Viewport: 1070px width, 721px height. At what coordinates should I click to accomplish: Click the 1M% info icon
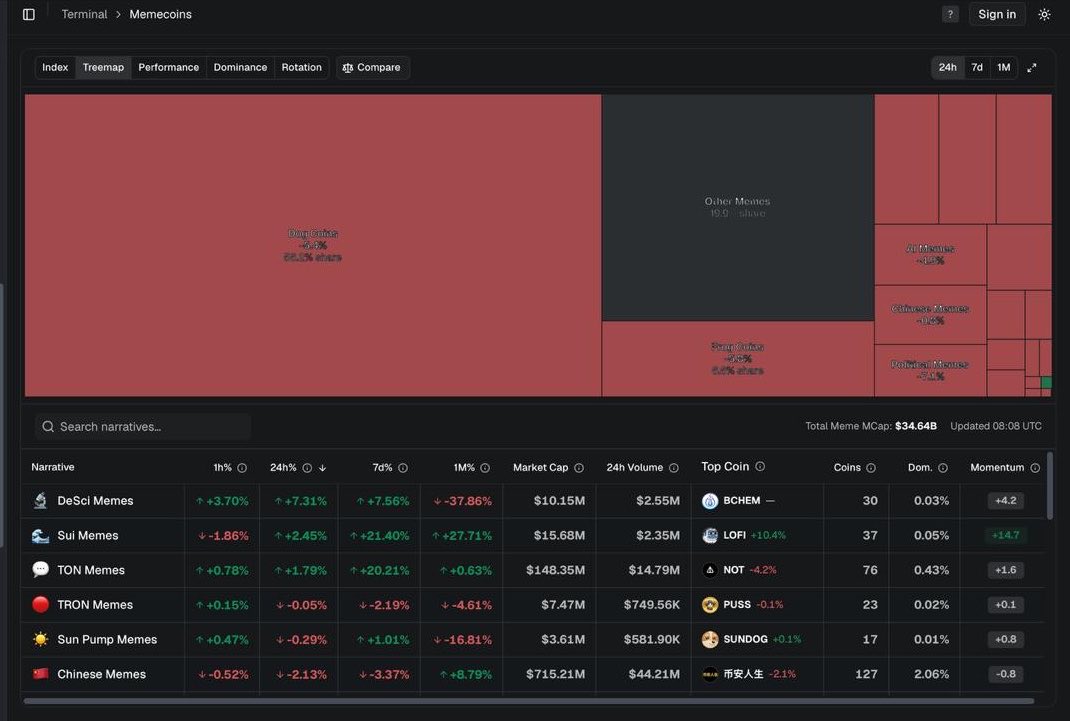(x=485, y=468)
